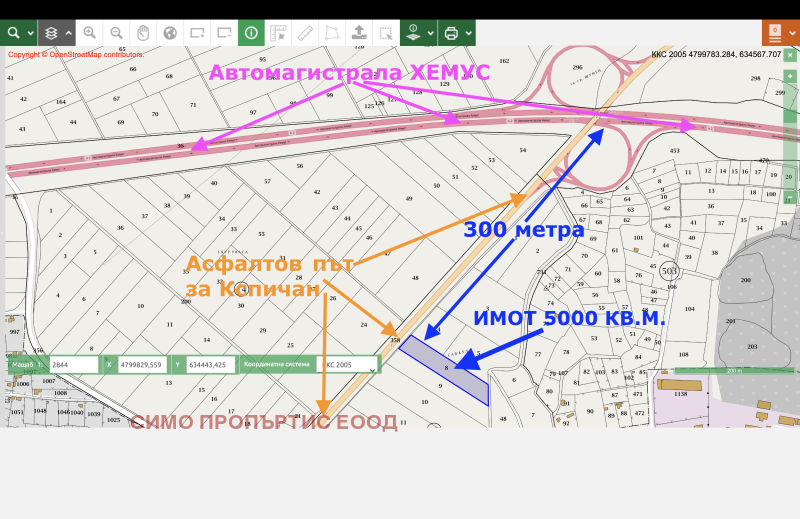Click the zoom out magnifier tool
The image size is (800, 519).
point(116,33)
